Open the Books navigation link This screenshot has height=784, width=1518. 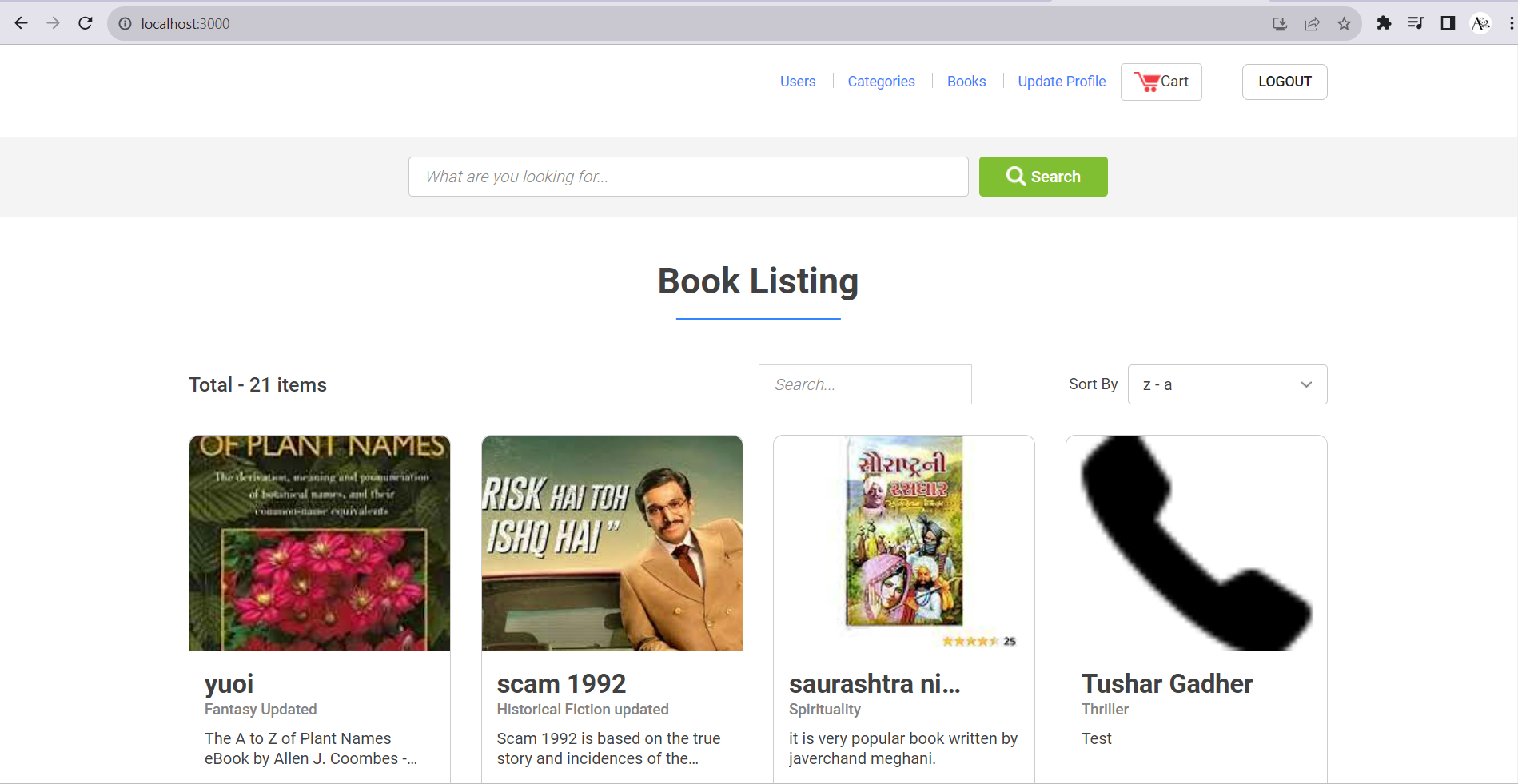click(x=966, y=82)
